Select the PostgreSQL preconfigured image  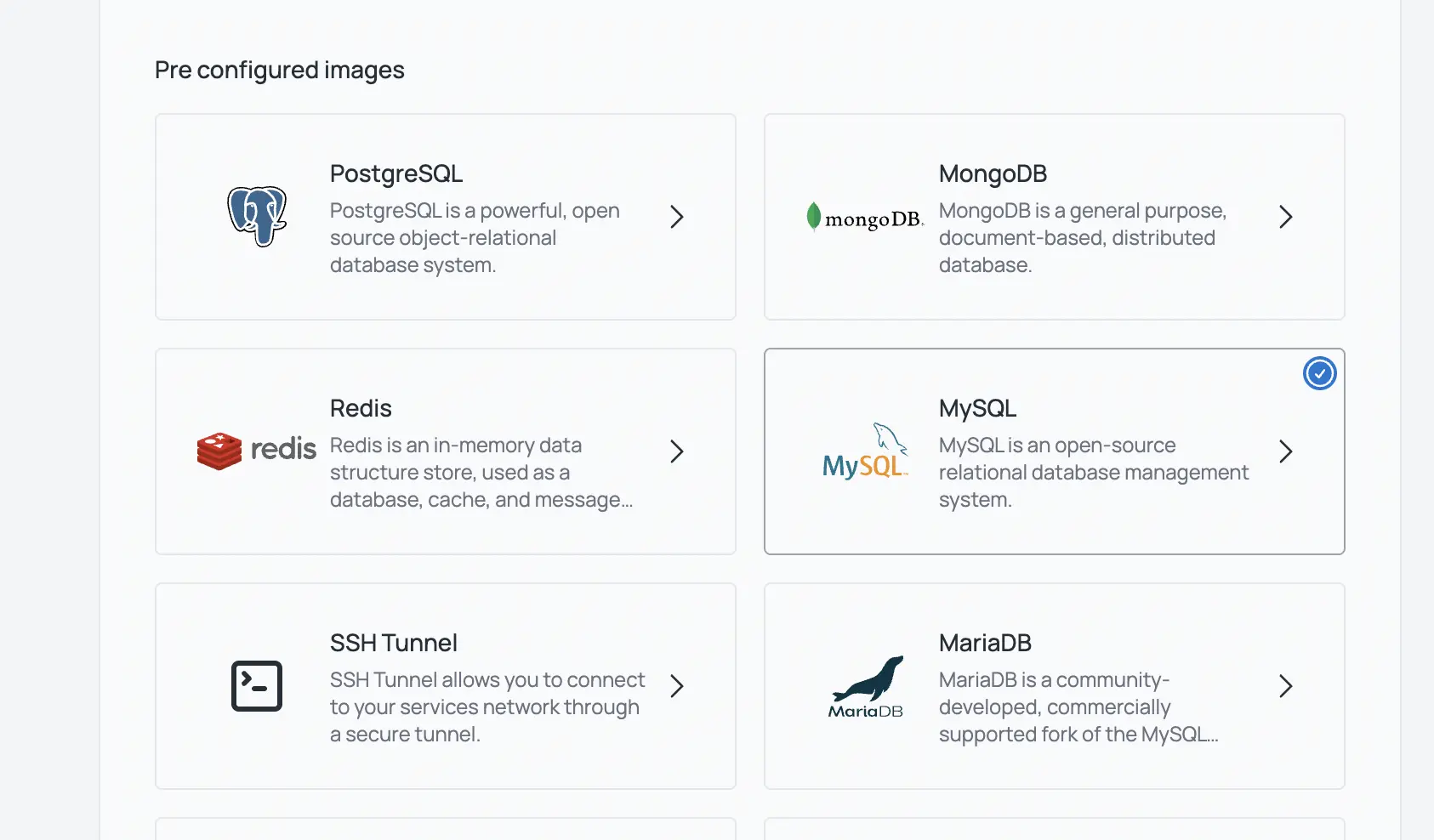445,218
